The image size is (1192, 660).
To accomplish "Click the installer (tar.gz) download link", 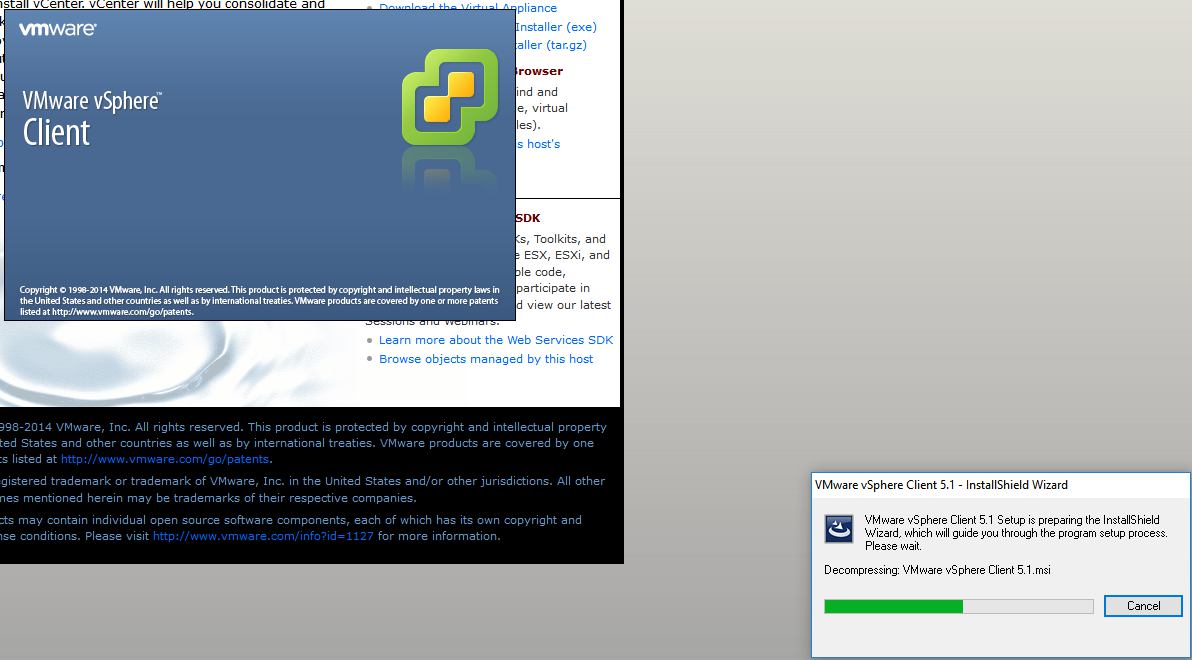I will click(x=551, y=45).
